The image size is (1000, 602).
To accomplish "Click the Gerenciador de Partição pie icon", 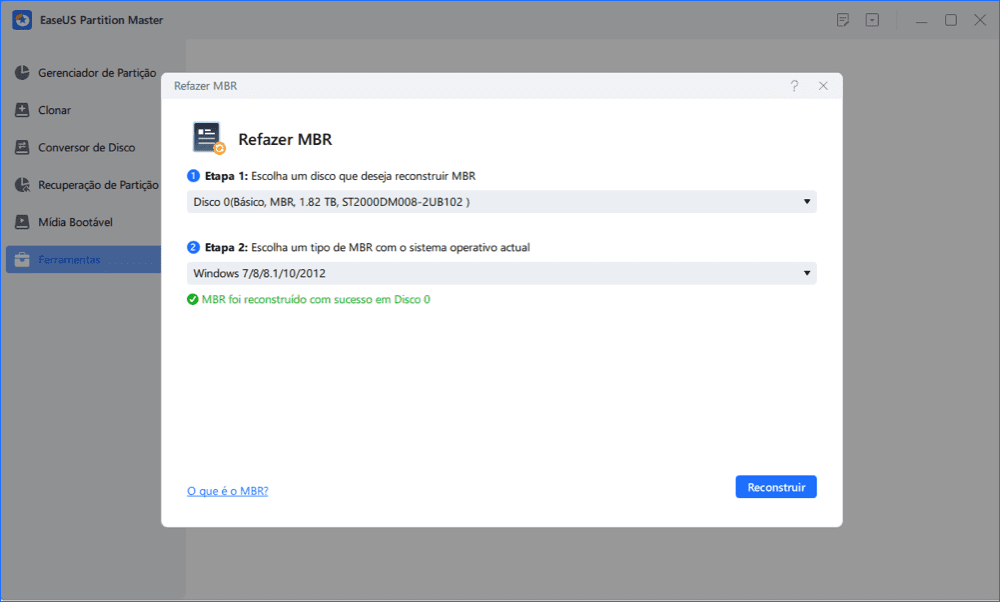I will [x=22, y=73].
